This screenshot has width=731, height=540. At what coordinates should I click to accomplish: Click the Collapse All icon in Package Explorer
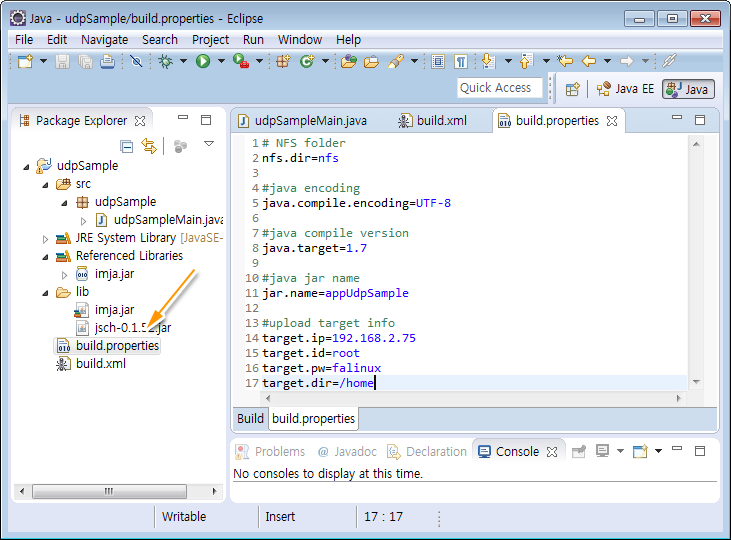click(126, 146)
